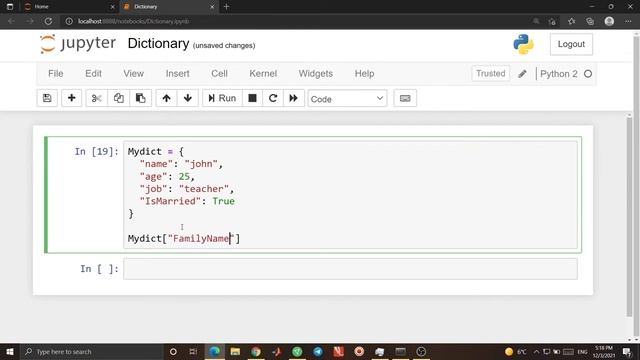The image size is (640, 360).
Task: Click the kernel idle circle indicator
Action: (x=588, y=74)
